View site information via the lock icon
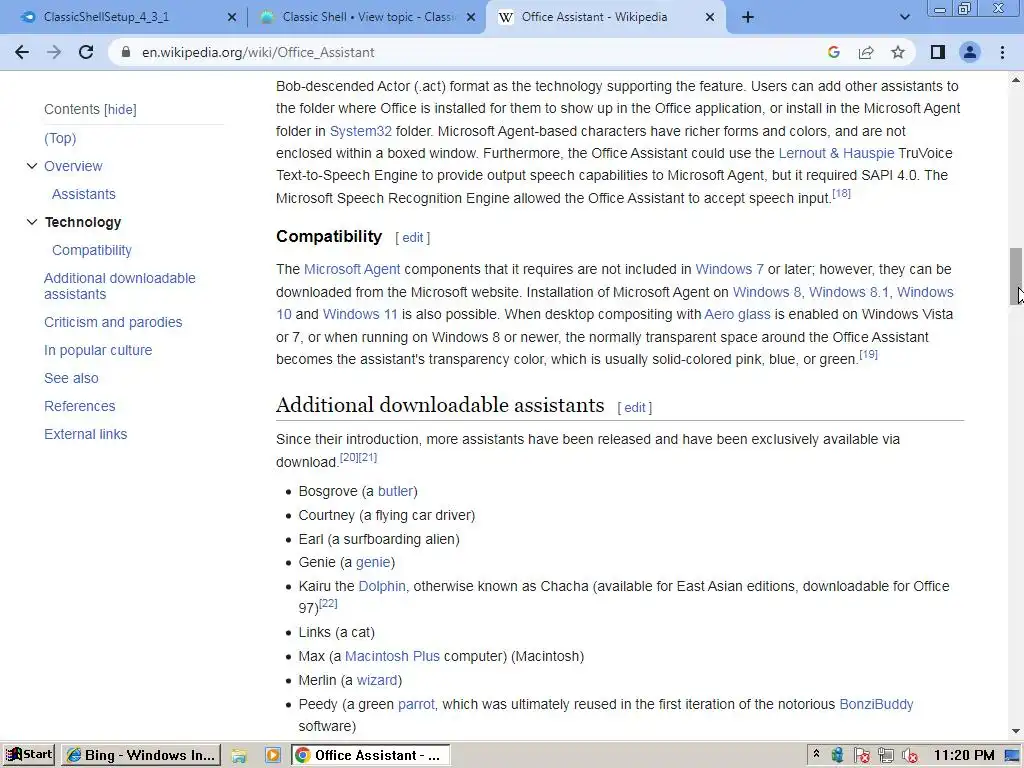The height and width of the screenshot is (768, 1024). [x=126, y=52]
